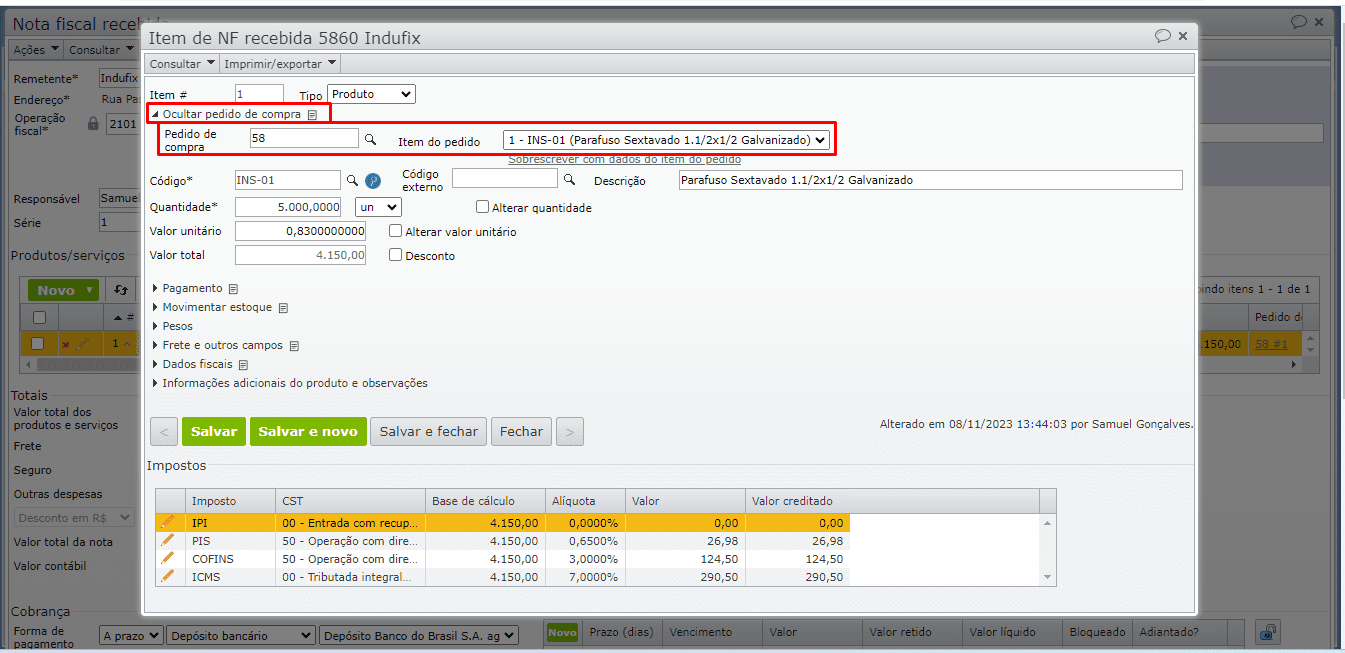Click magnifier beside Código externo field

tap(569, 179)
